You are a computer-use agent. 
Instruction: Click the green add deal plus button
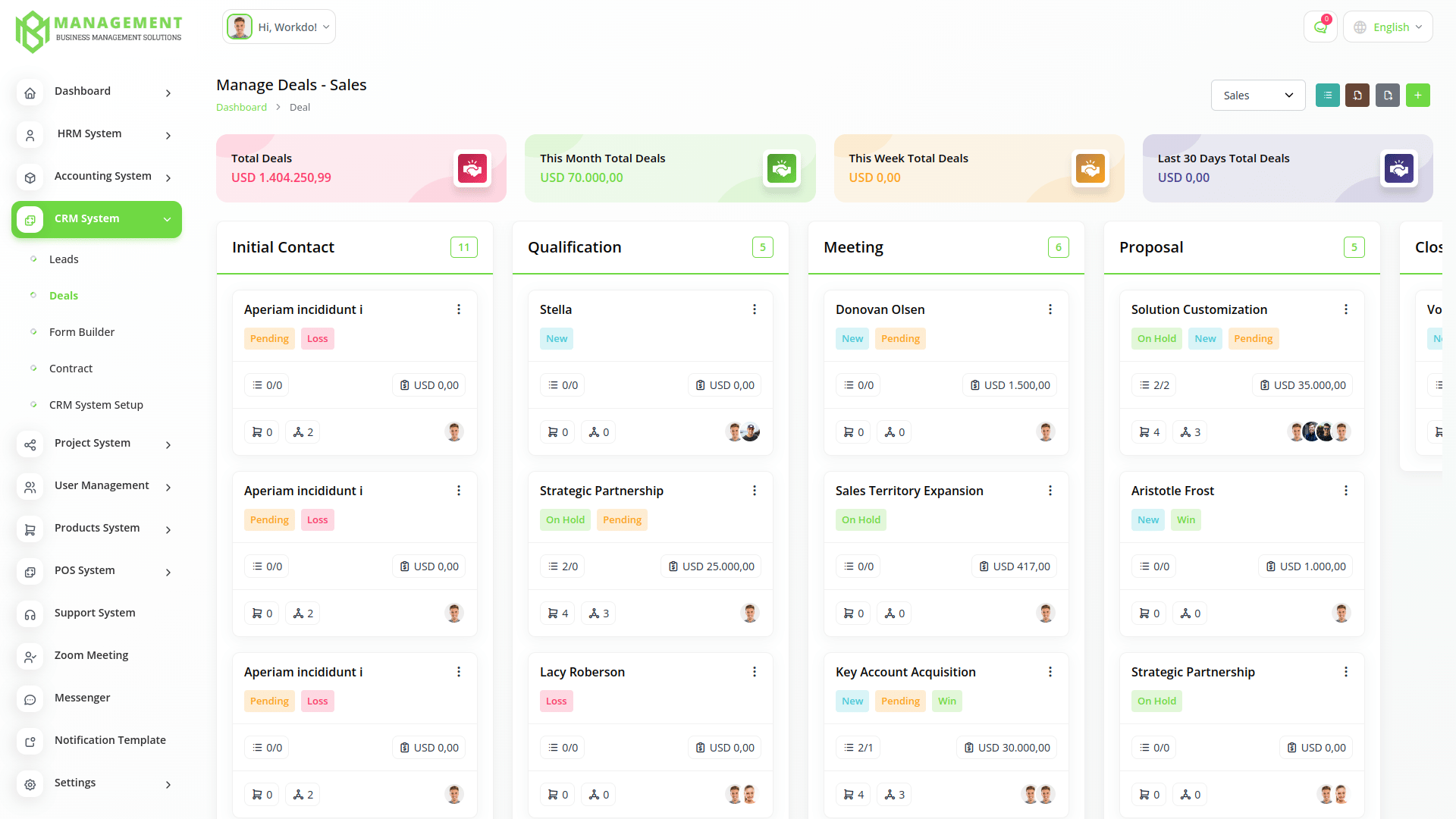(1417, 96)
